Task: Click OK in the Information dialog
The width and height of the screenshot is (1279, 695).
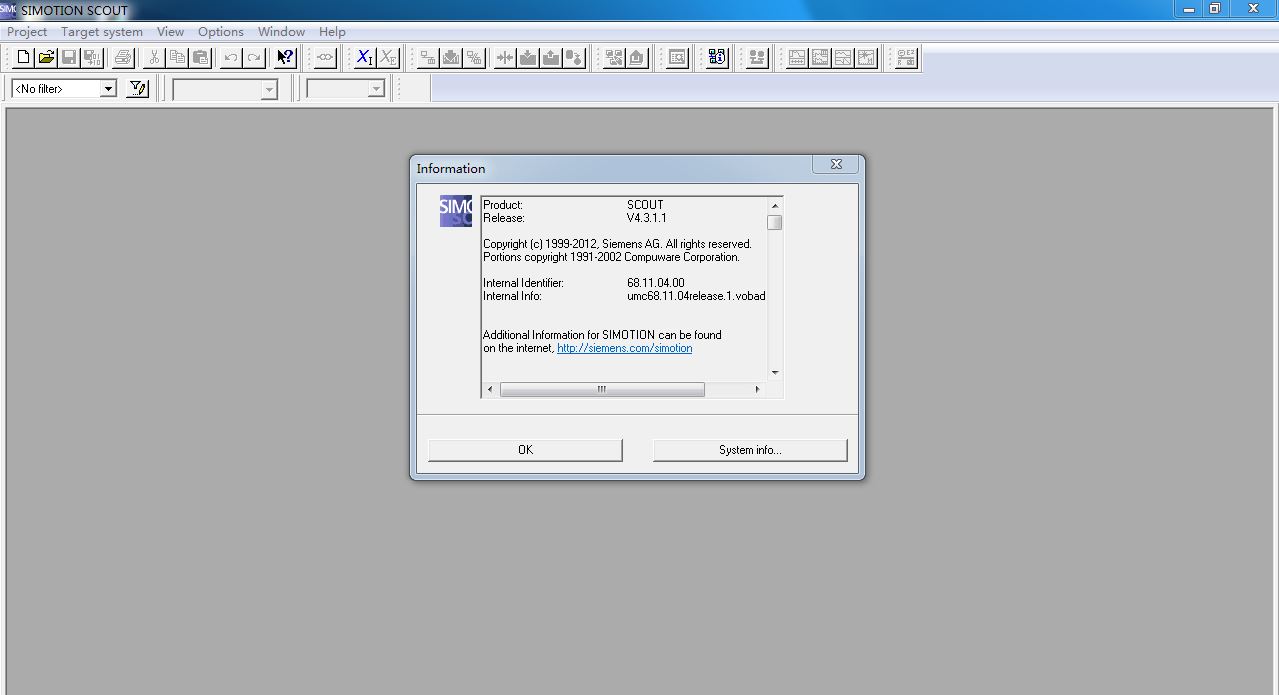Action: tap(525, 450)
